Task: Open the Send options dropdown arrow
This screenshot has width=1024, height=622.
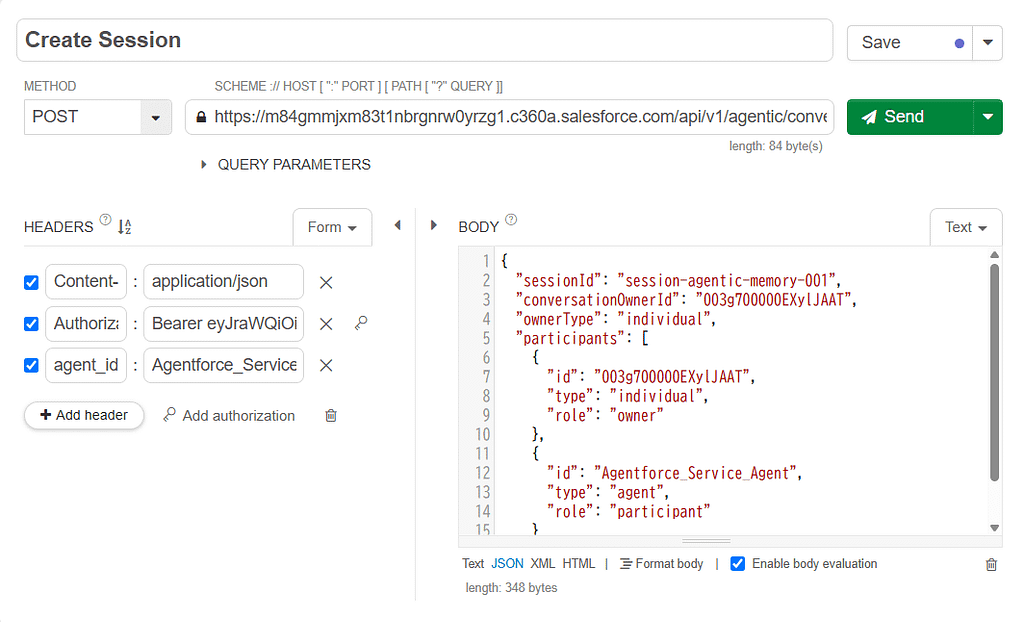Action: coord(988,117)
